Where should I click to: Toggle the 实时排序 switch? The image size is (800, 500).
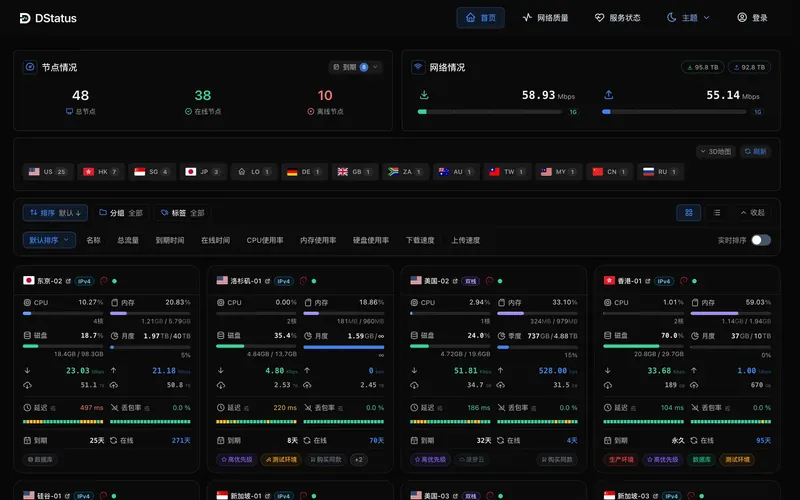coord(761,240)
